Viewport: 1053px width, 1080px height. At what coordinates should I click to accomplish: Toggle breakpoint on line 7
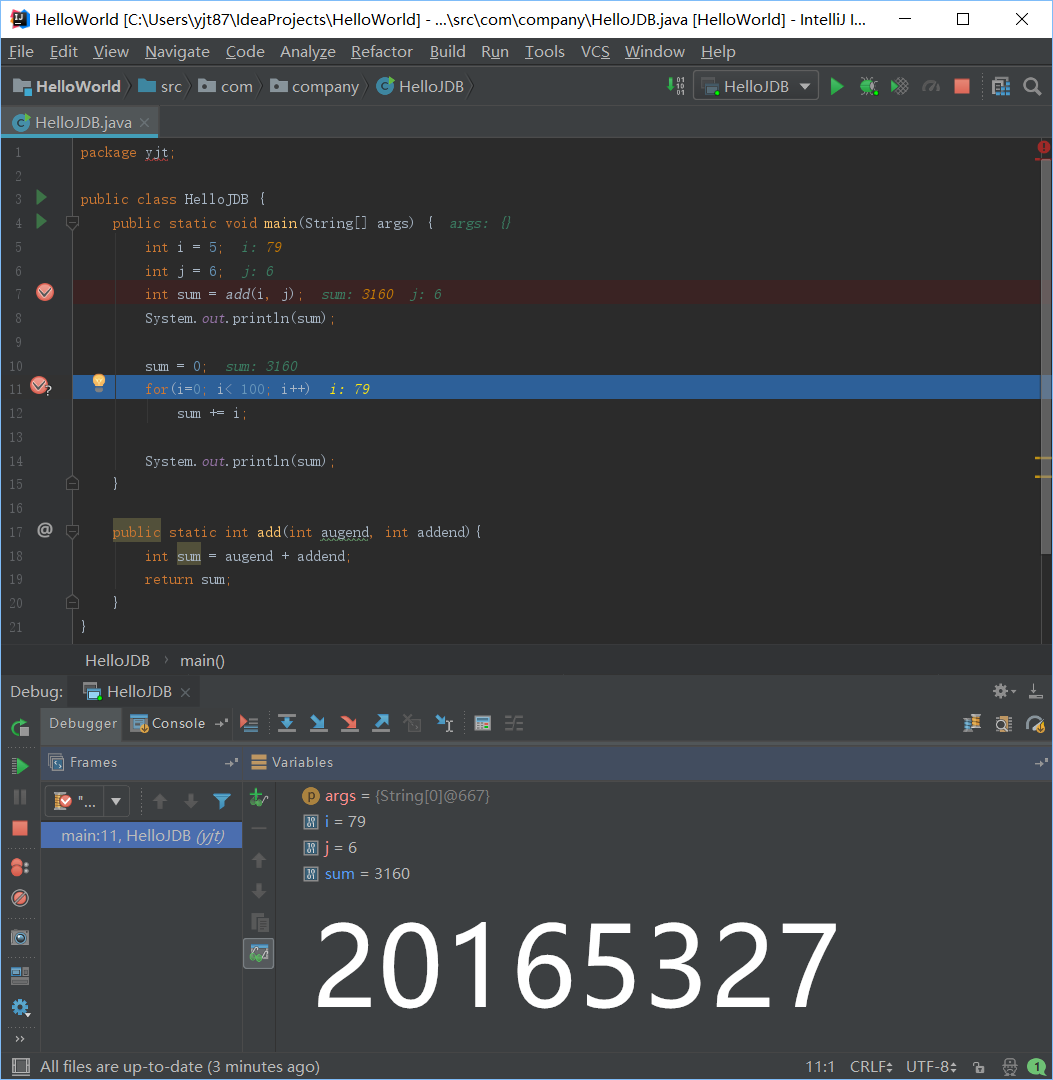(45, 292)
